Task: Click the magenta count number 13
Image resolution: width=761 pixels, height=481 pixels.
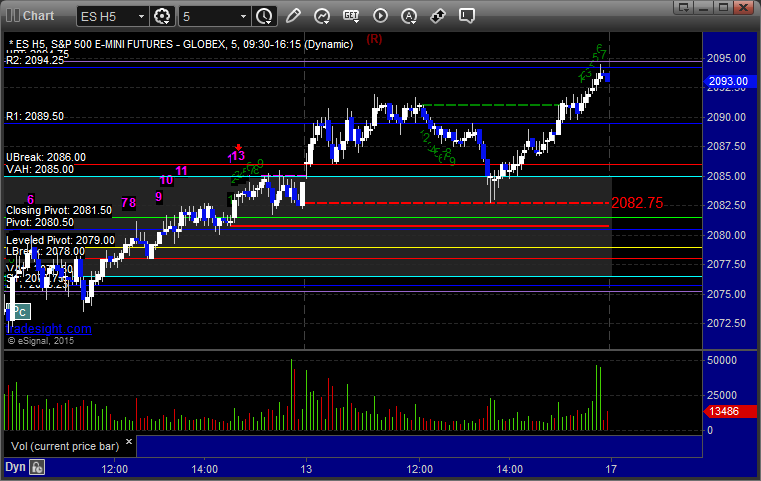Action: pyautogui.click(x=236, y=156)
